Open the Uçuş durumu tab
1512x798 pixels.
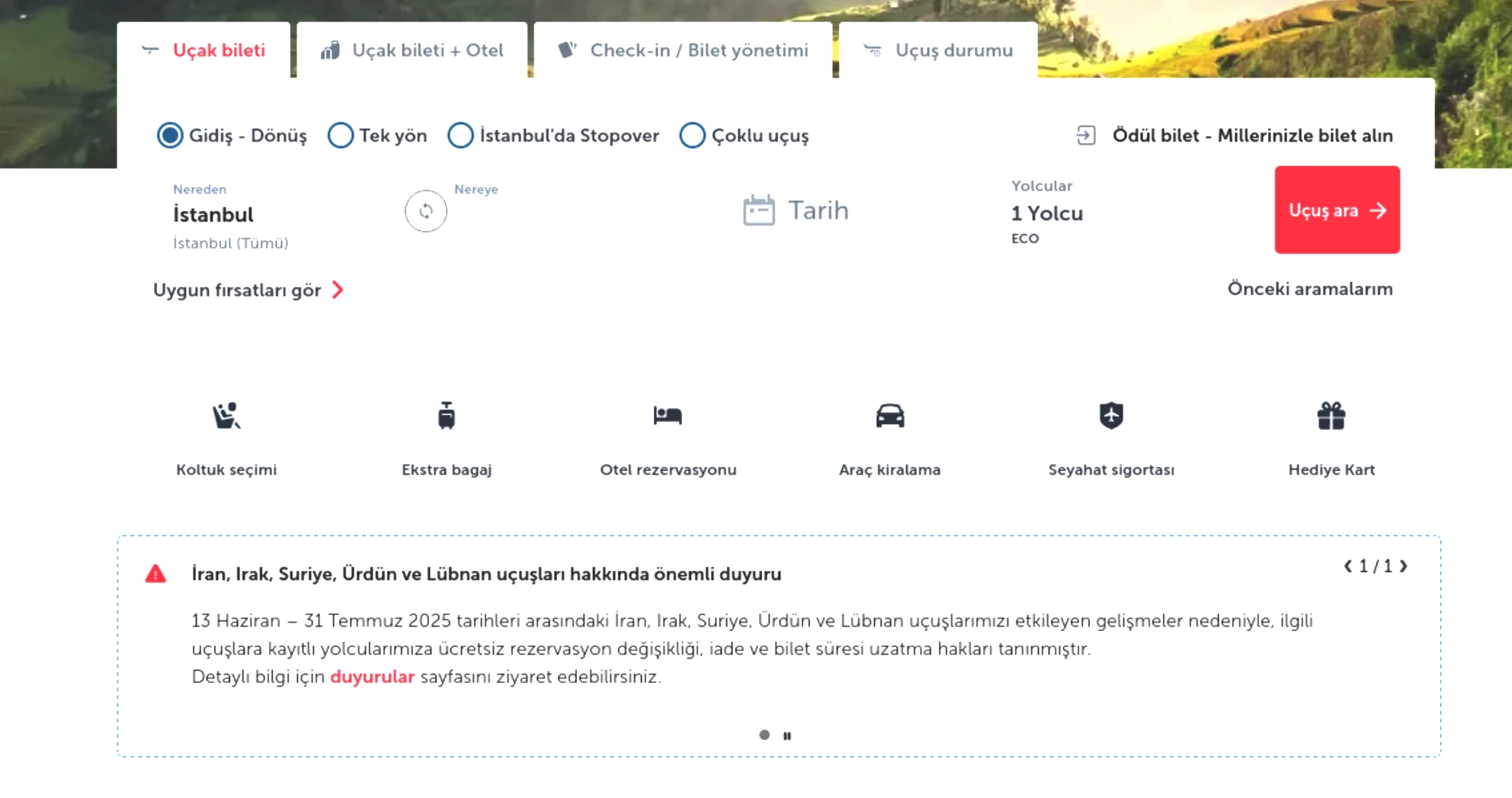[938, 50]
